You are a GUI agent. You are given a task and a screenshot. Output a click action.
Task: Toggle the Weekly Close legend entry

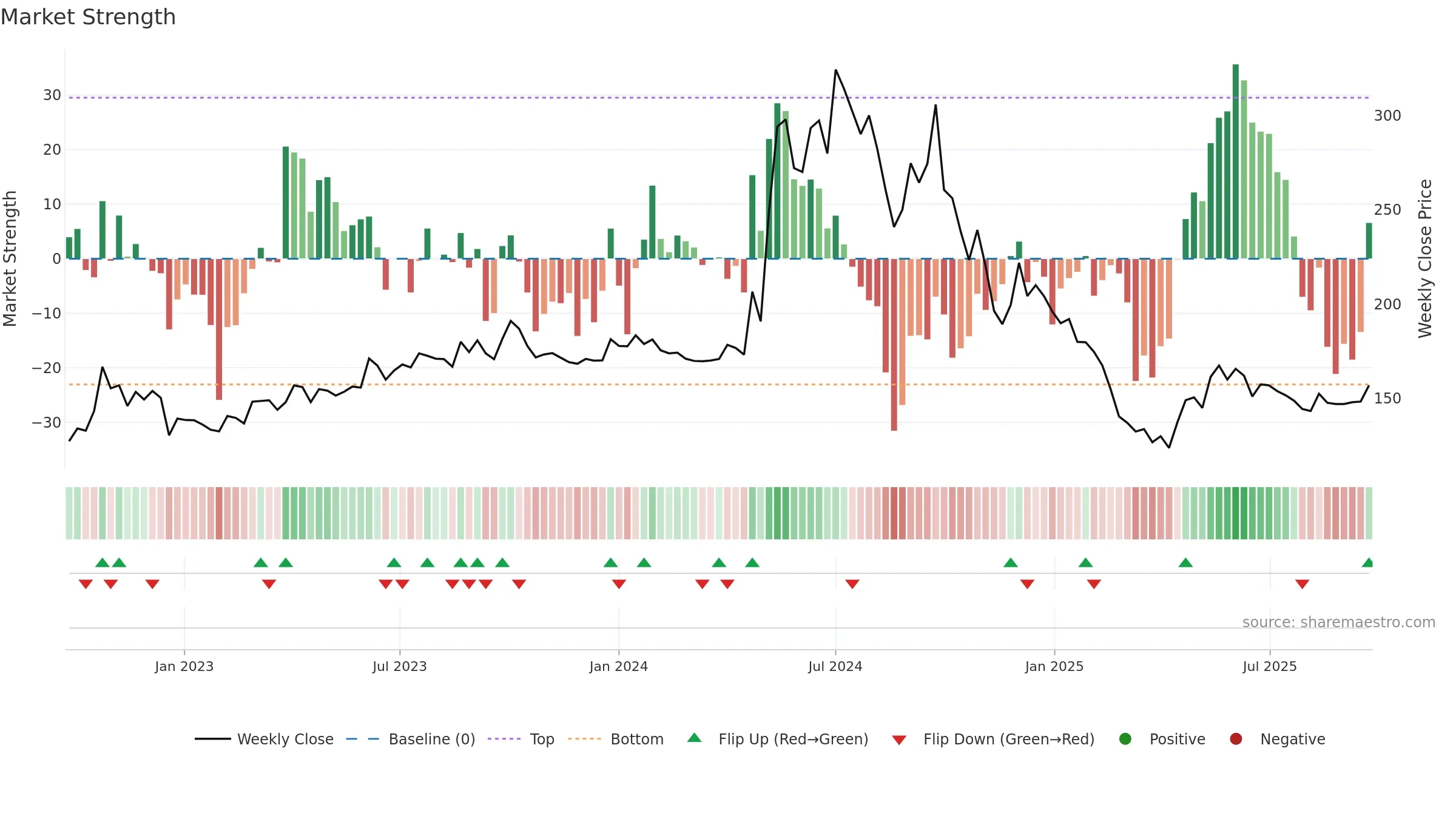point(265,739)
